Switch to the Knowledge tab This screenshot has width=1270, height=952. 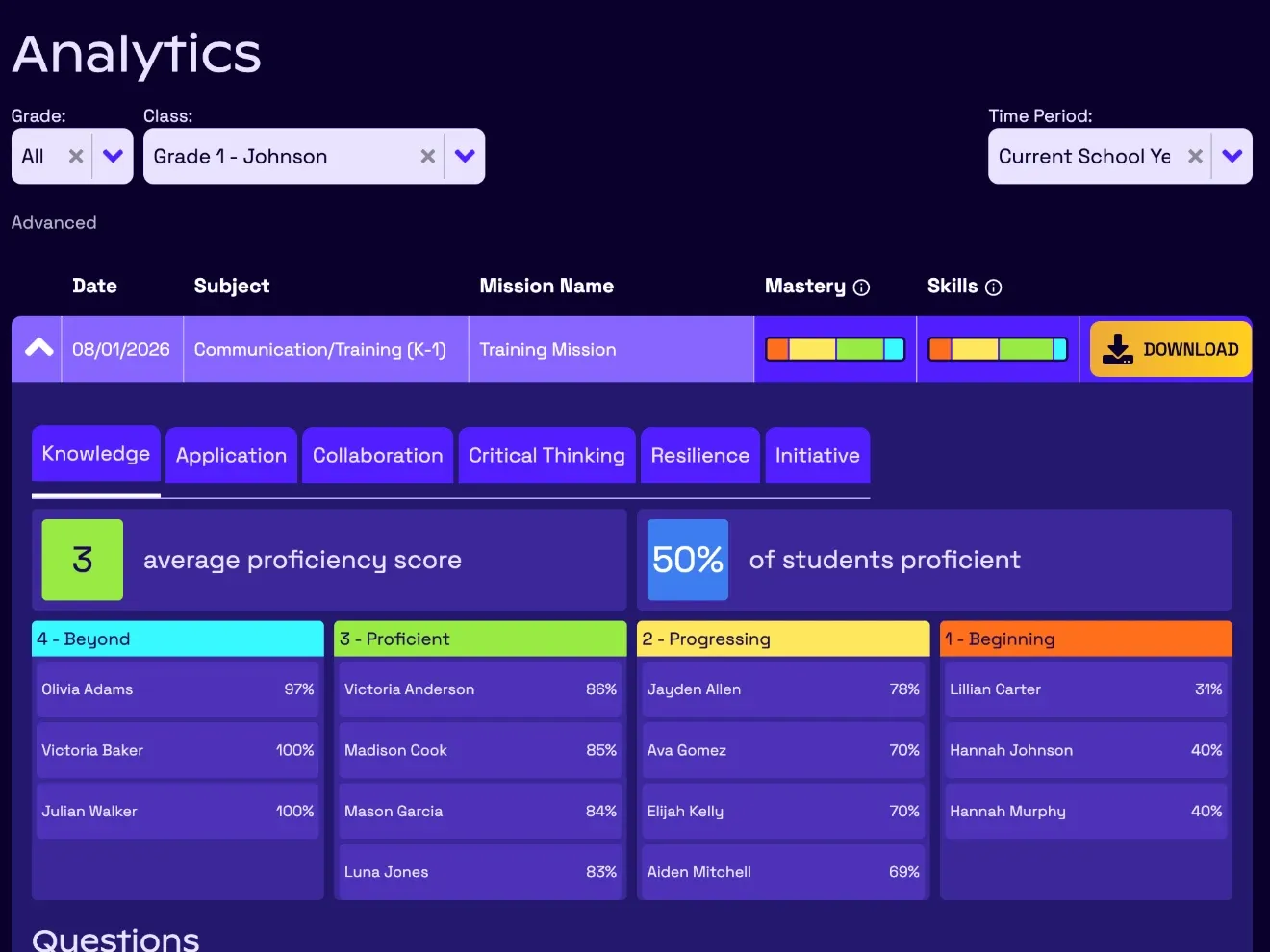[x=96, y=454]
